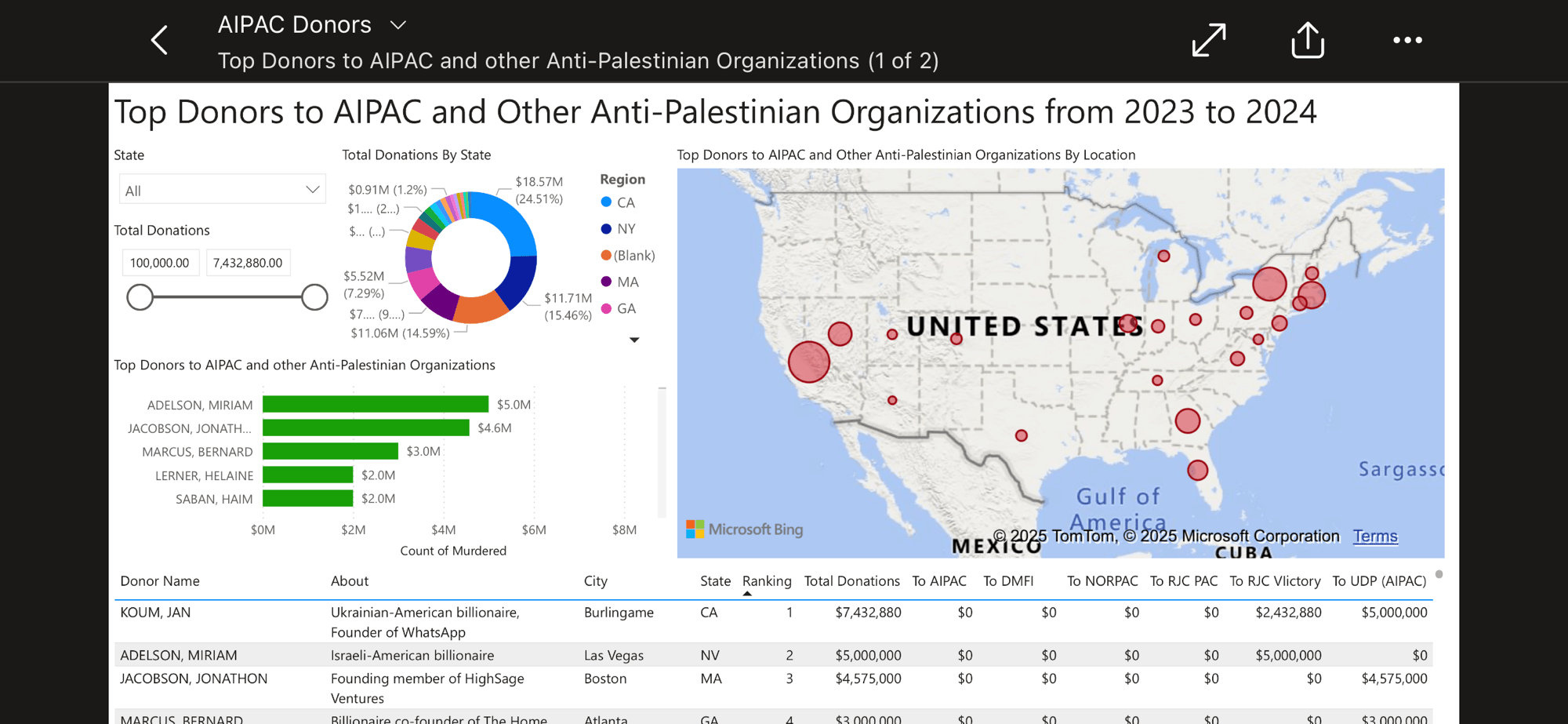The width and height of the screenshot is (1568, 724).
Task: Select the CA legend marker
Action: [606, 202]
